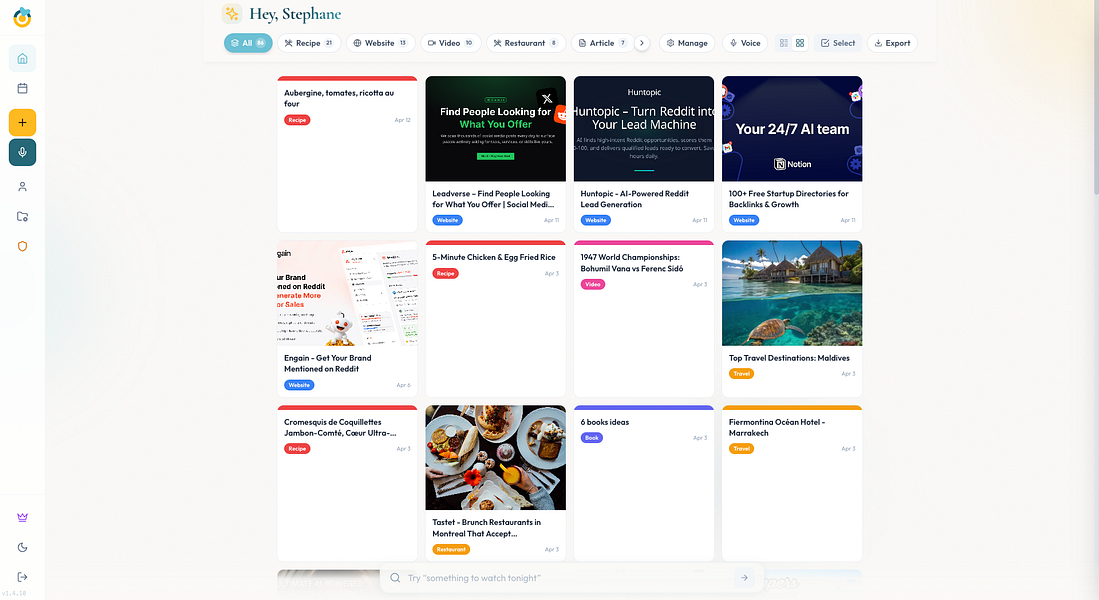Filter by Recipe category
1099x600 pixels.
[x=309, y=43]
